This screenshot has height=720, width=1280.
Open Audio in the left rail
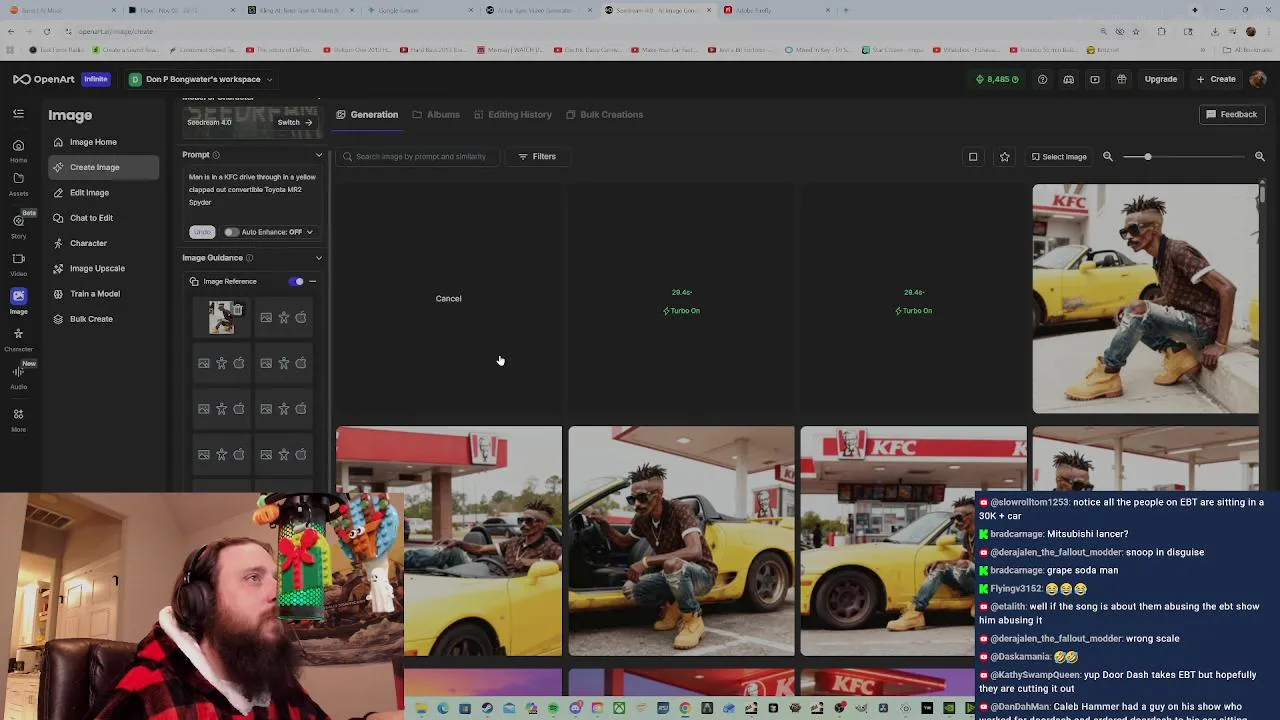(18, 376)
